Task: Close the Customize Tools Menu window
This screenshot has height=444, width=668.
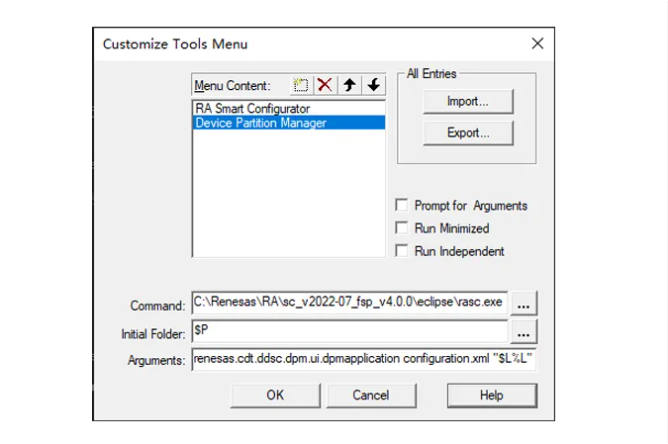Action: pyautogui.click(x=538, y=43)
